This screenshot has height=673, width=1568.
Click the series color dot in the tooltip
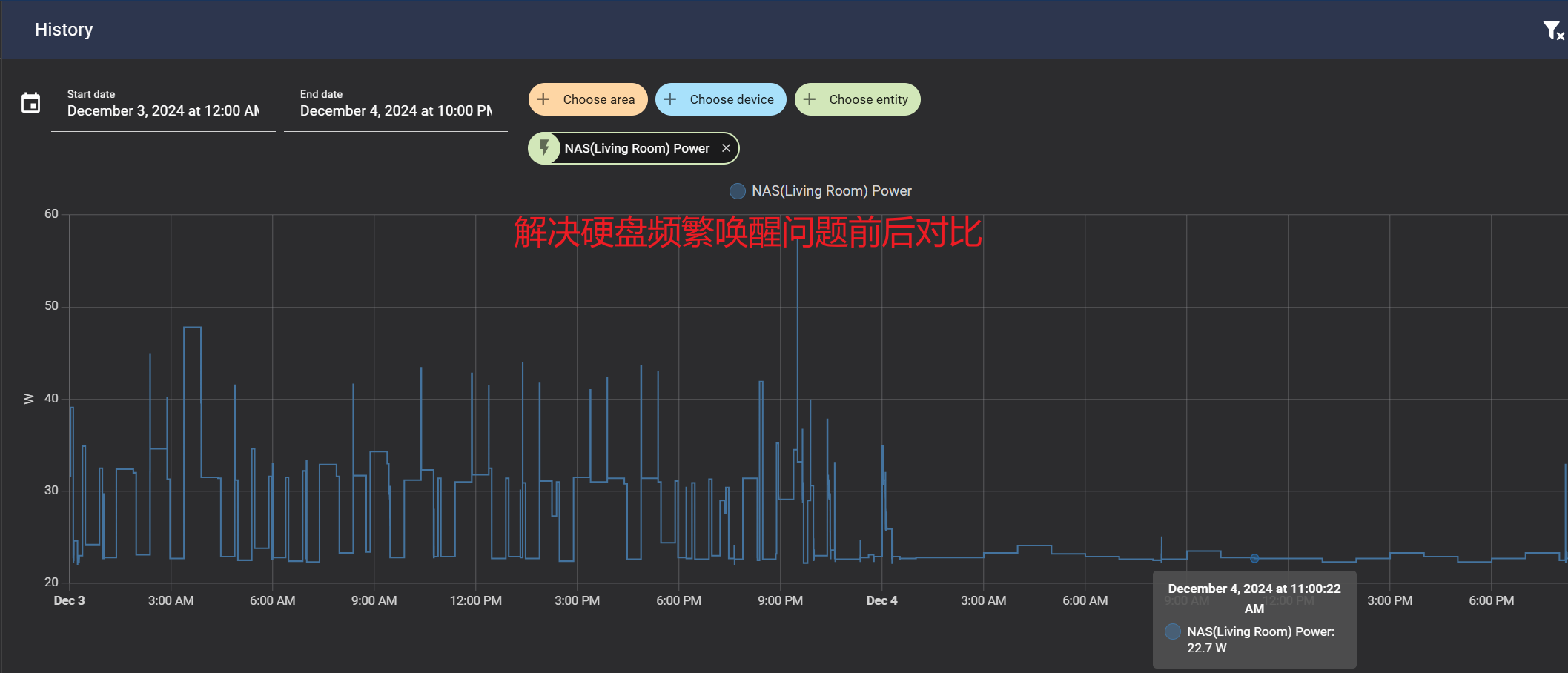tap(1173, 631)
